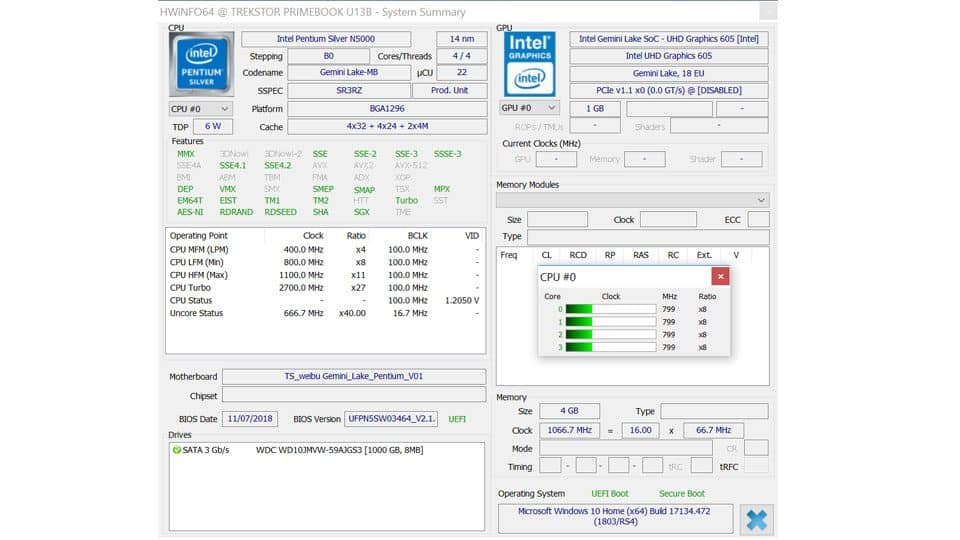Click the SSPEC SR3RZ field

pos(349,91)
